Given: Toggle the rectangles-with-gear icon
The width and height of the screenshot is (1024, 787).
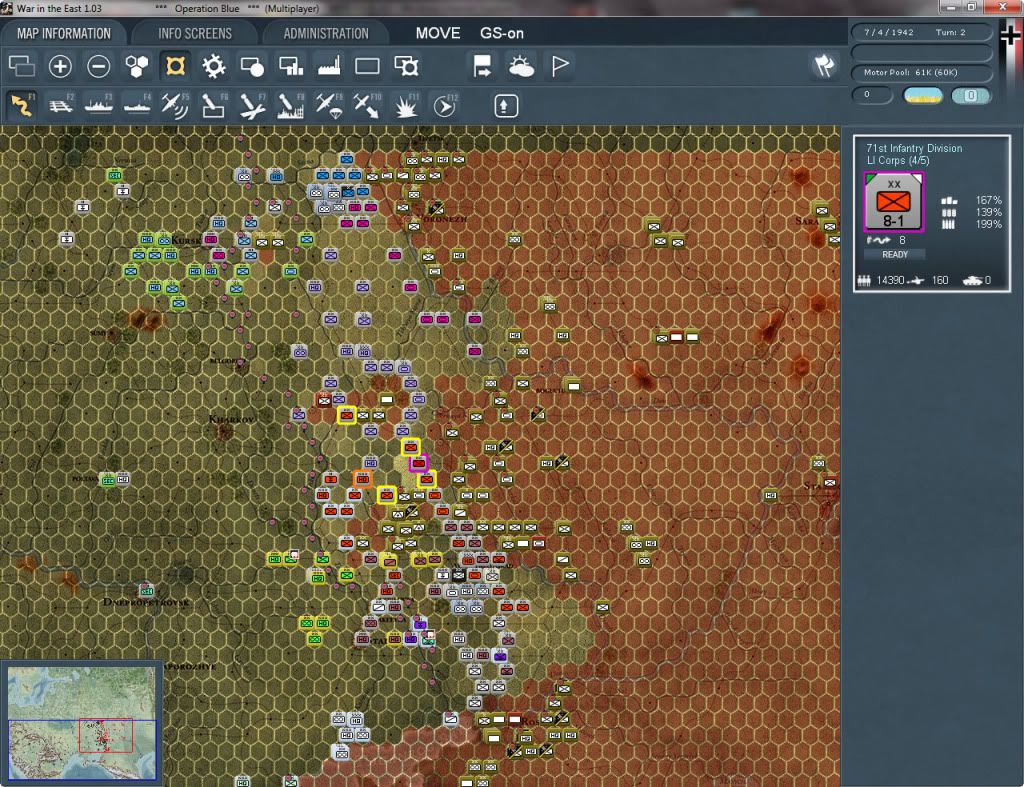Looking at the screenshot, I should [406, 66].
